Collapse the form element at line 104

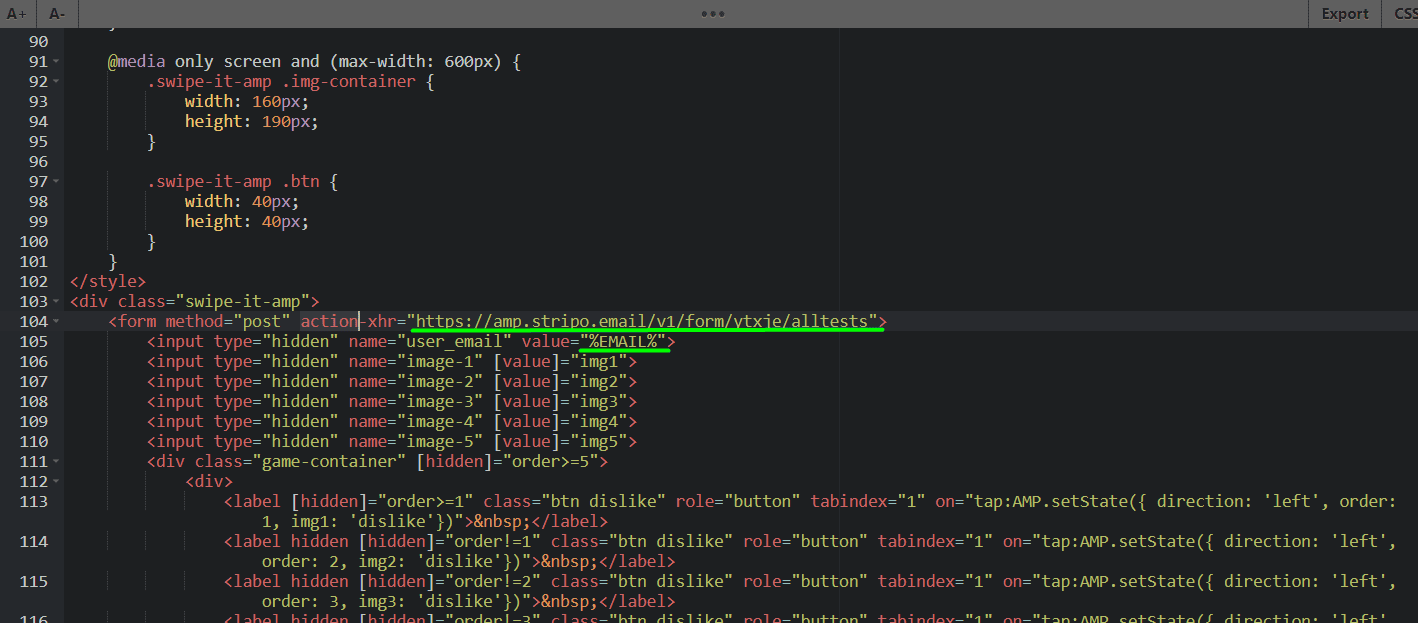(x=56, y=322)
